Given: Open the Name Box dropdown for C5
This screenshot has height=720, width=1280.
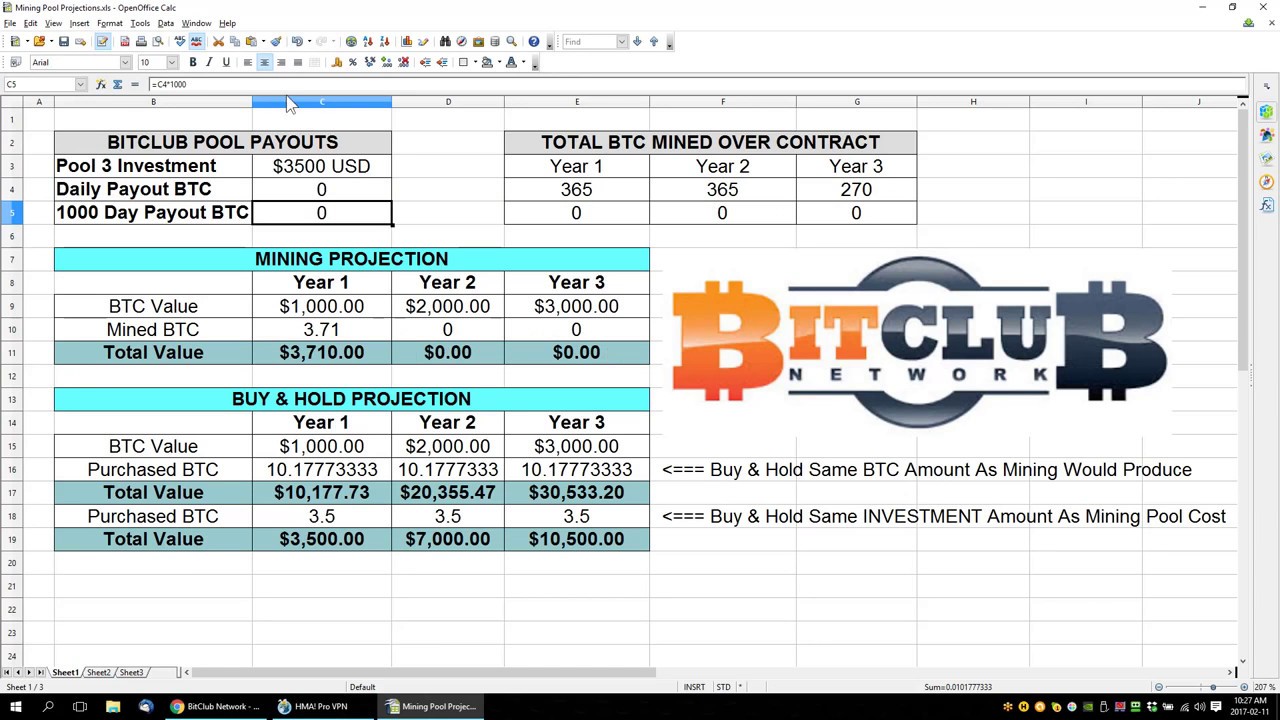Looking at the screenshot, I should click(x=80, y=84).
